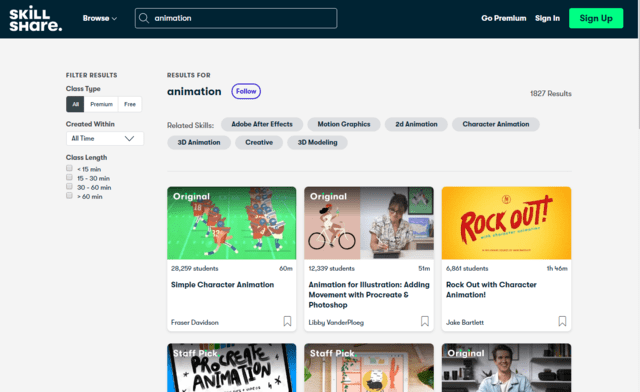Expand the Created Within All Time dropdown
Viewport: 640px width, 392px height.
click(x=105, y=138)
